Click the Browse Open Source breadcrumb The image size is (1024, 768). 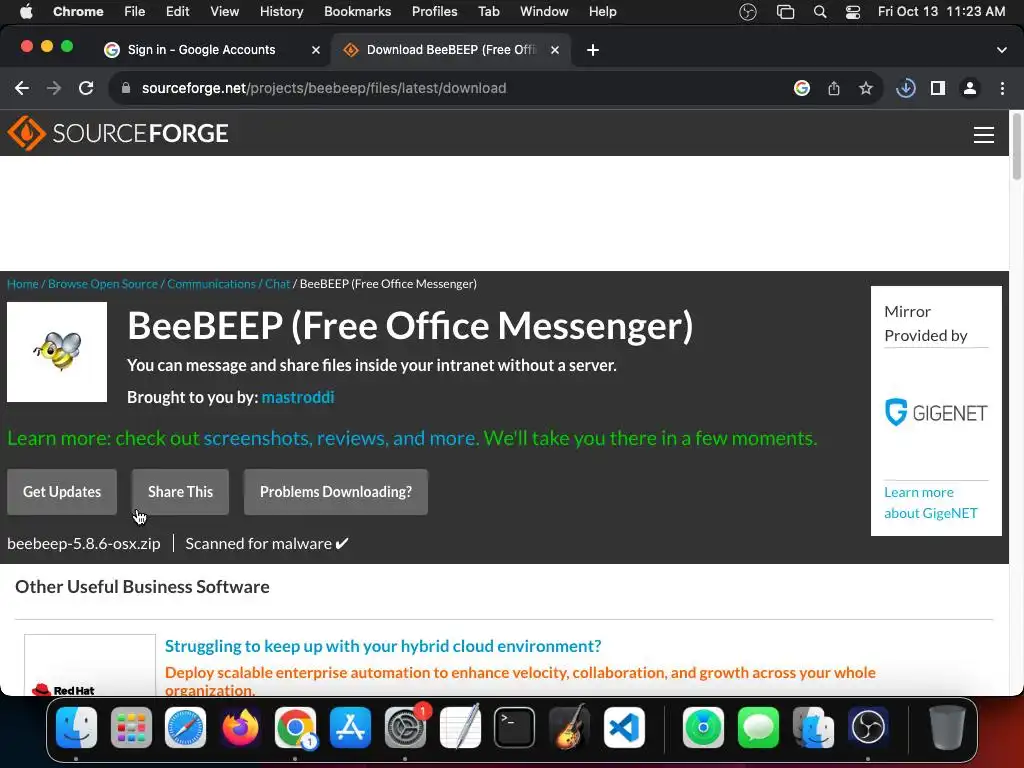click(103, 284)
